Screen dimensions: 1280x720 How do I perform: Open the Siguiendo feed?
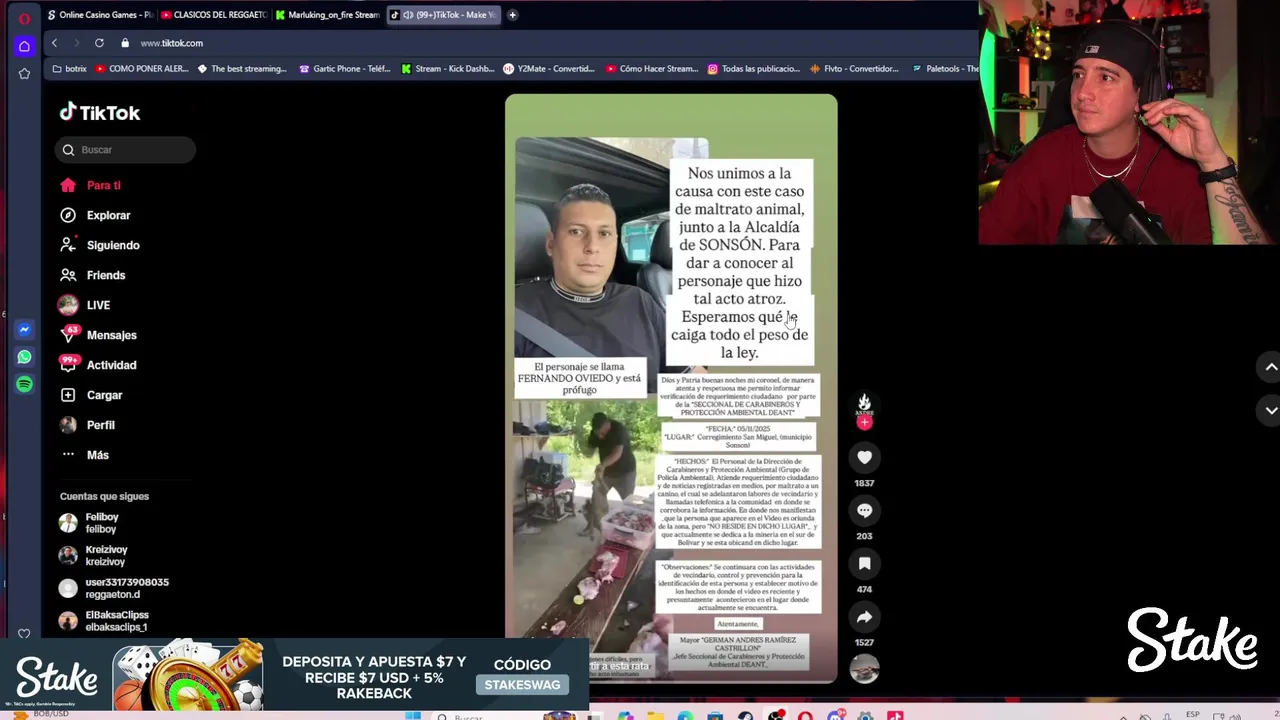click(99, 245)
